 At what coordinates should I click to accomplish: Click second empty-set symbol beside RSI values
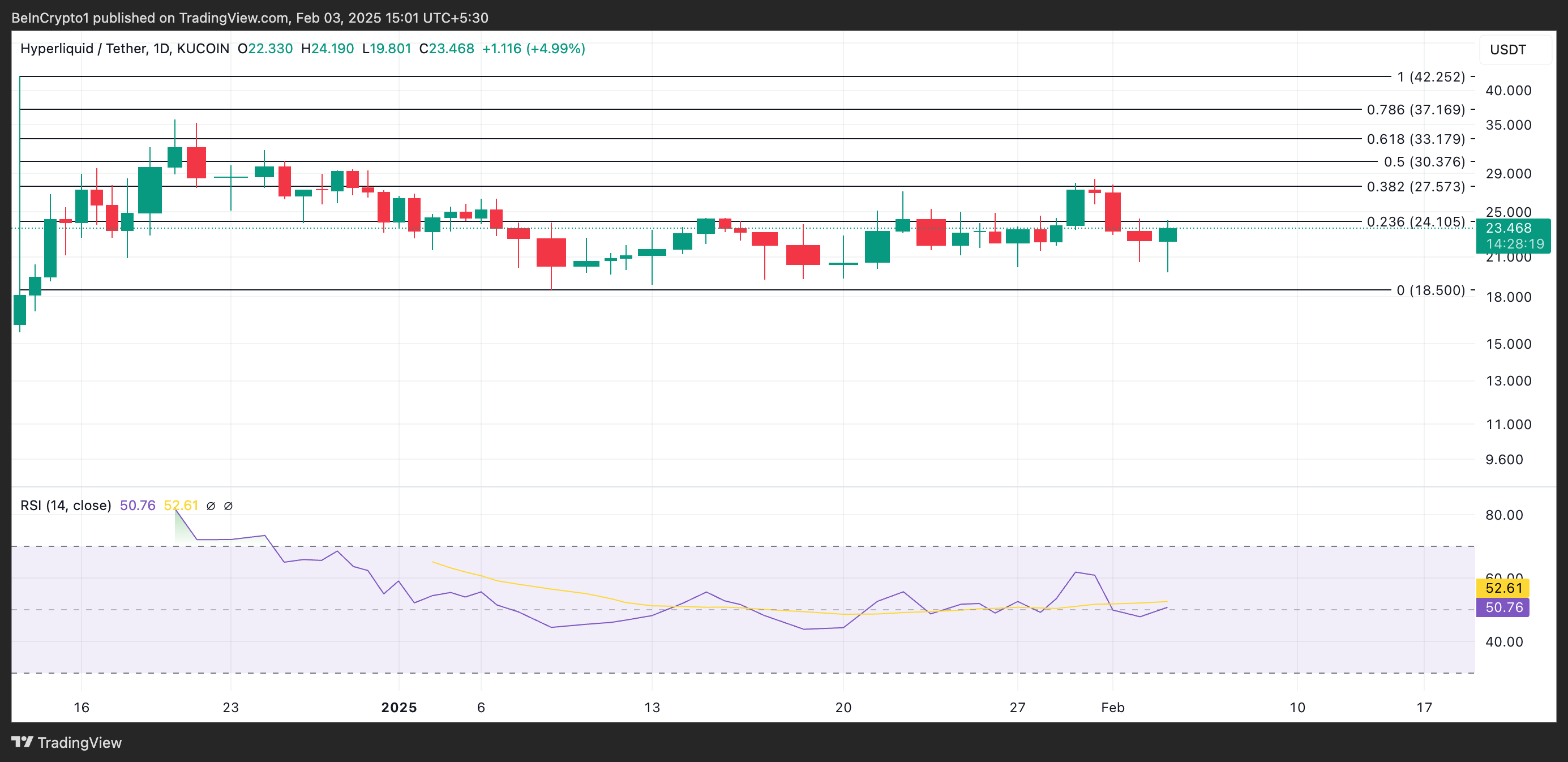tap(228, 506)
